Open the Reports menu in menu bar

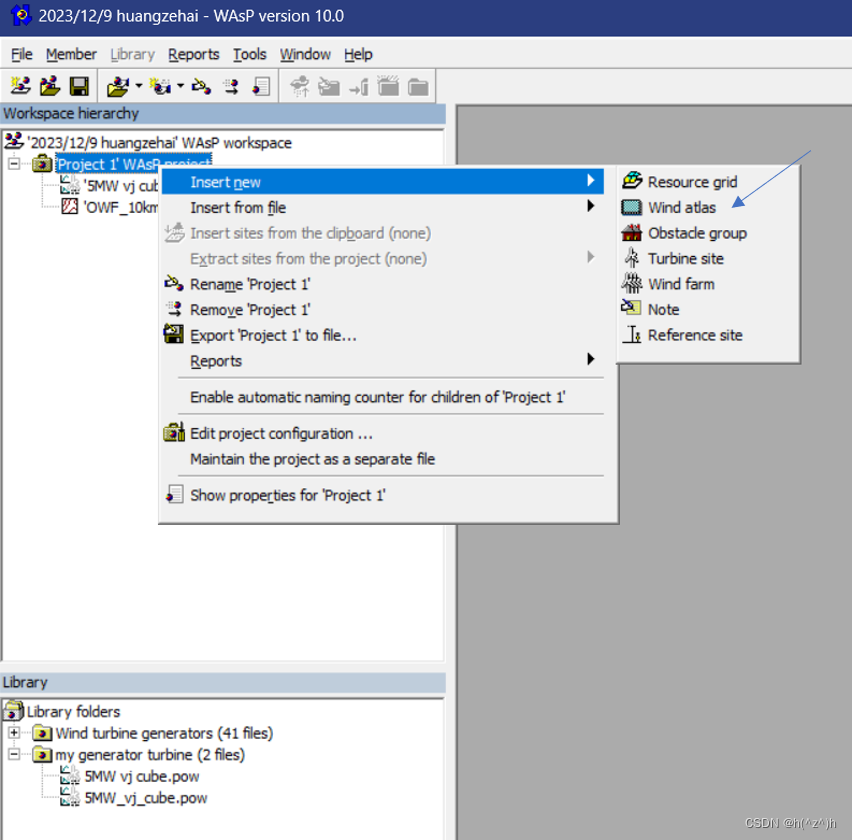(x=193, y=54)
